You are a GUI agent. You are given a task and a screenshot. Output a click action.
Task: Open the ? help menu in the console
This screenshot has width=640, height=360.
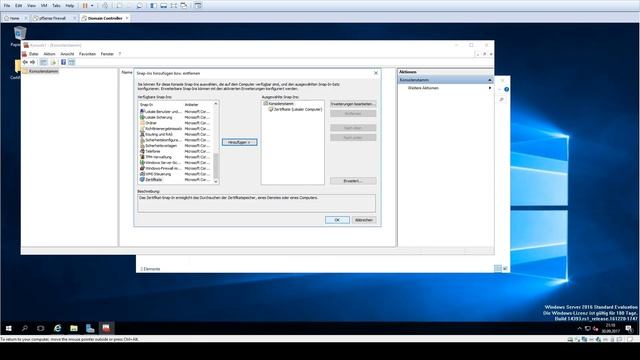(x=120, y=54)
